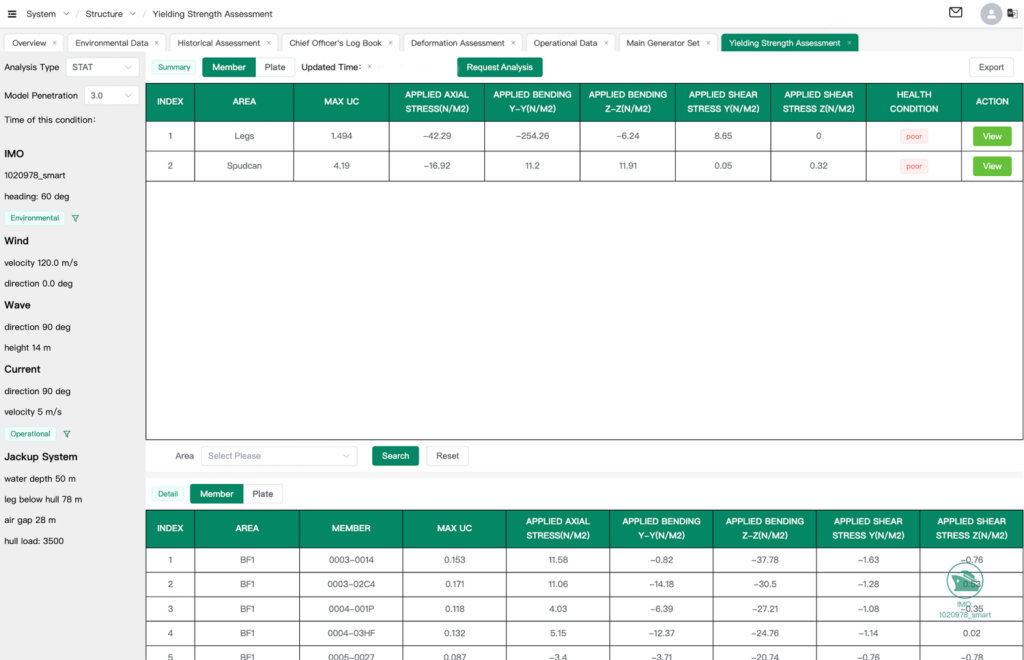Click the Export button
The height and width of the screenshot is (660, 1024).
click(990, 67)
